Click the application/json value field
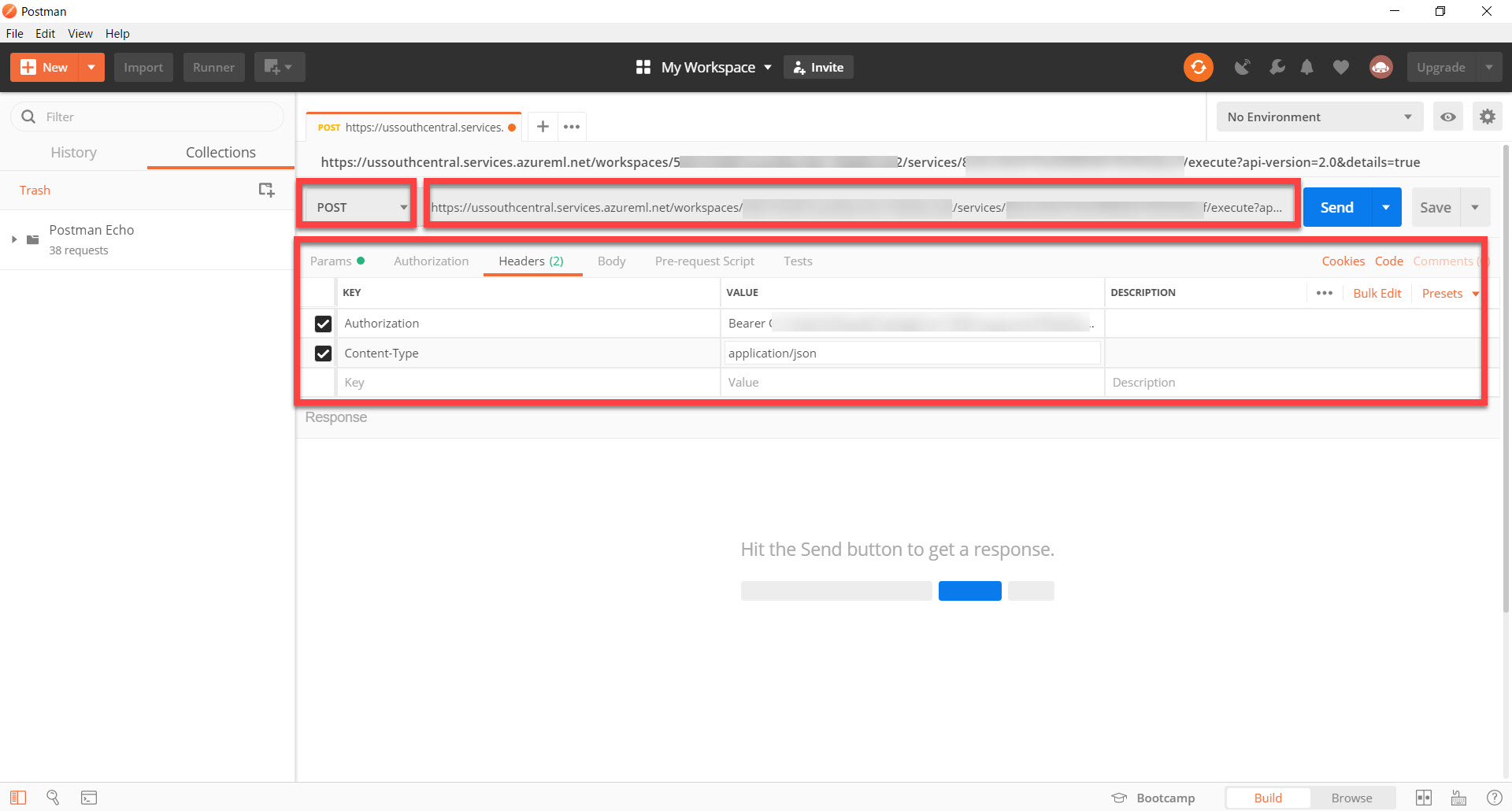The width and height of the screenshot is (1512, 811). pos(912,354)
